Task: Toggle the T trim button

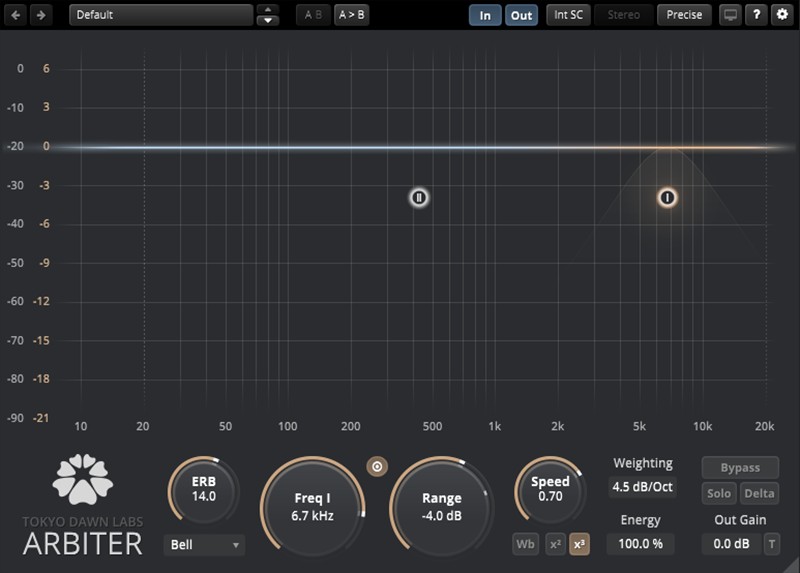Action: pos(771,544)
